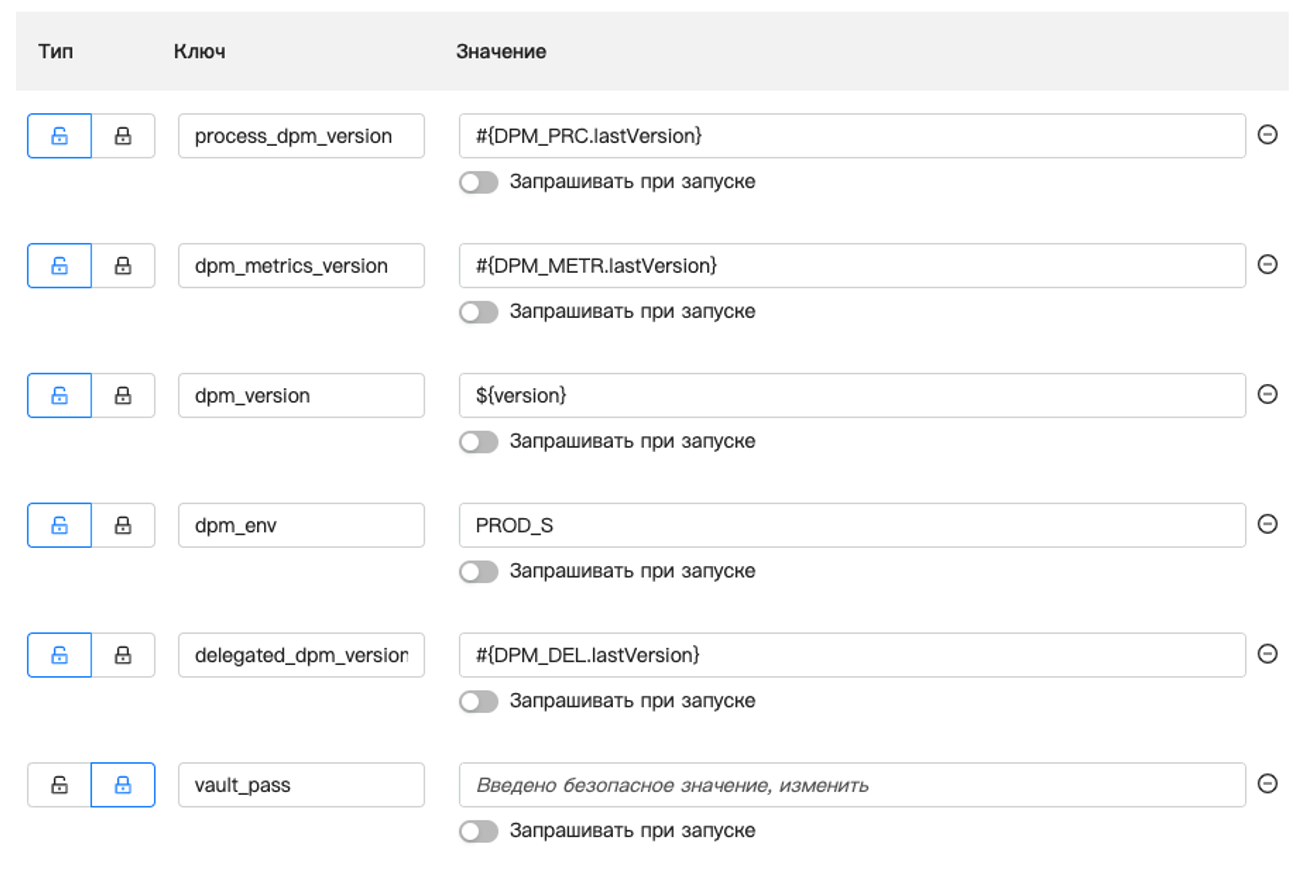Remove the process_dpm_version variable row
This screenshot has width=1307, height=873.
1267,135
